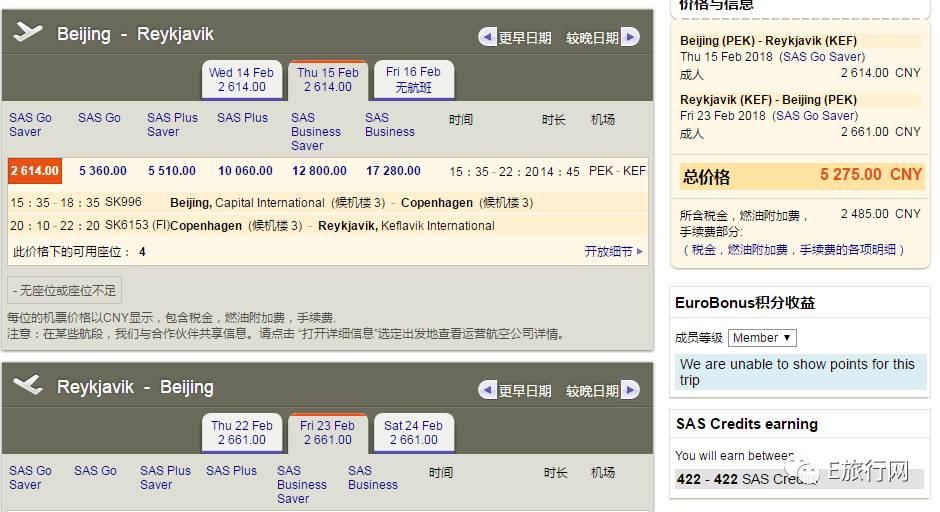Click the SAS Business header in return table

372,478
